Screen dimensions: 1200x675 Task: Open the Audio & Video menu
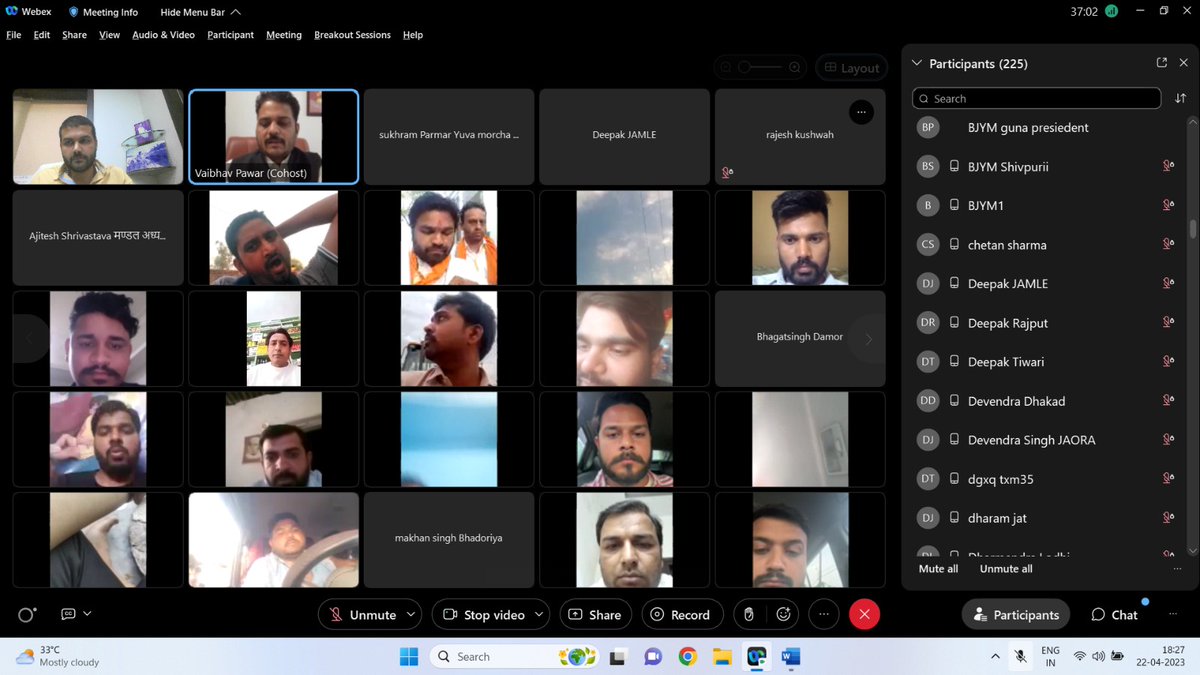(163, 35)
